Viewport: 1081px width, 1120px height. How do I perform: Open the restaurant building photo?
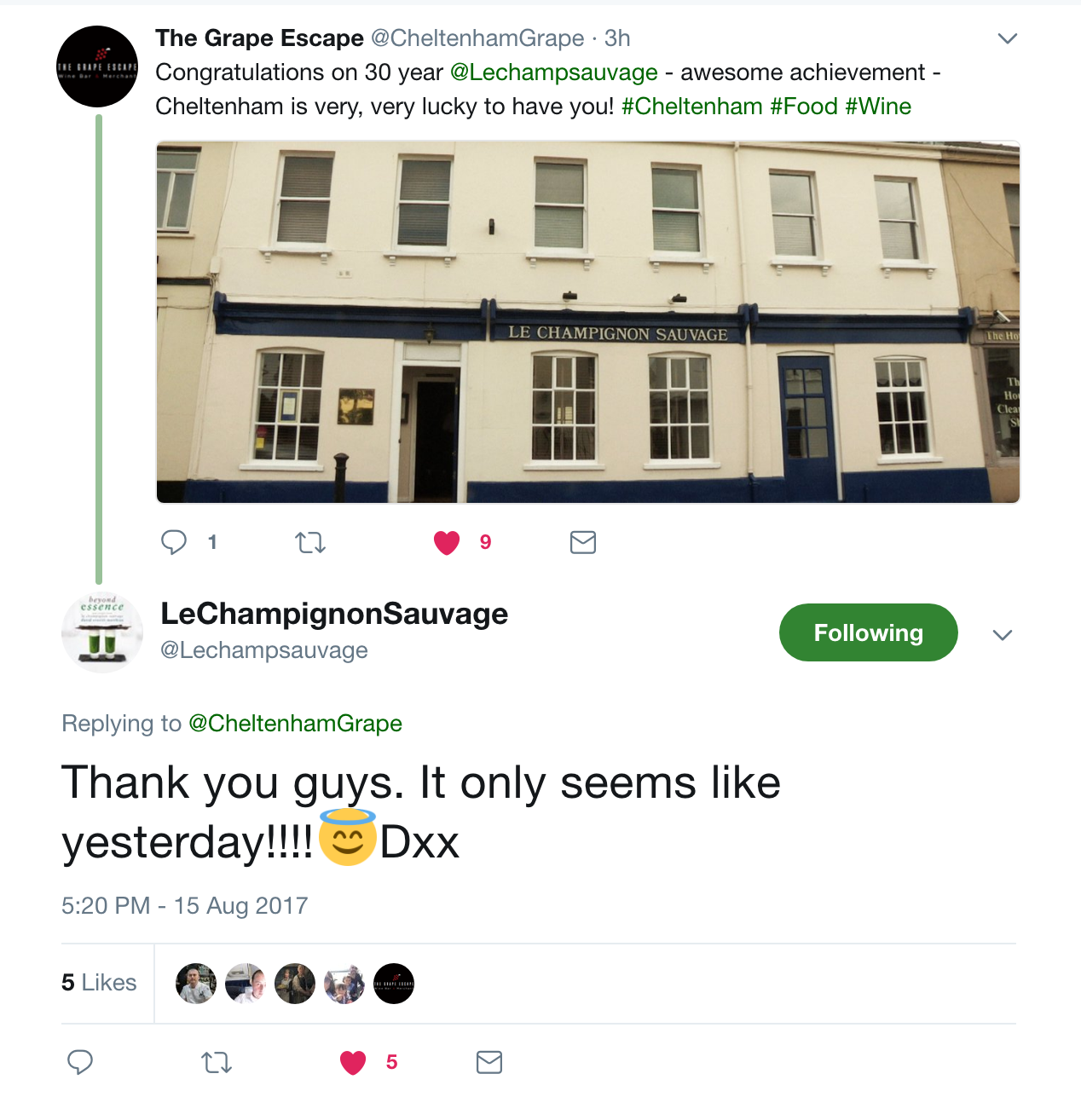point(588,322)
